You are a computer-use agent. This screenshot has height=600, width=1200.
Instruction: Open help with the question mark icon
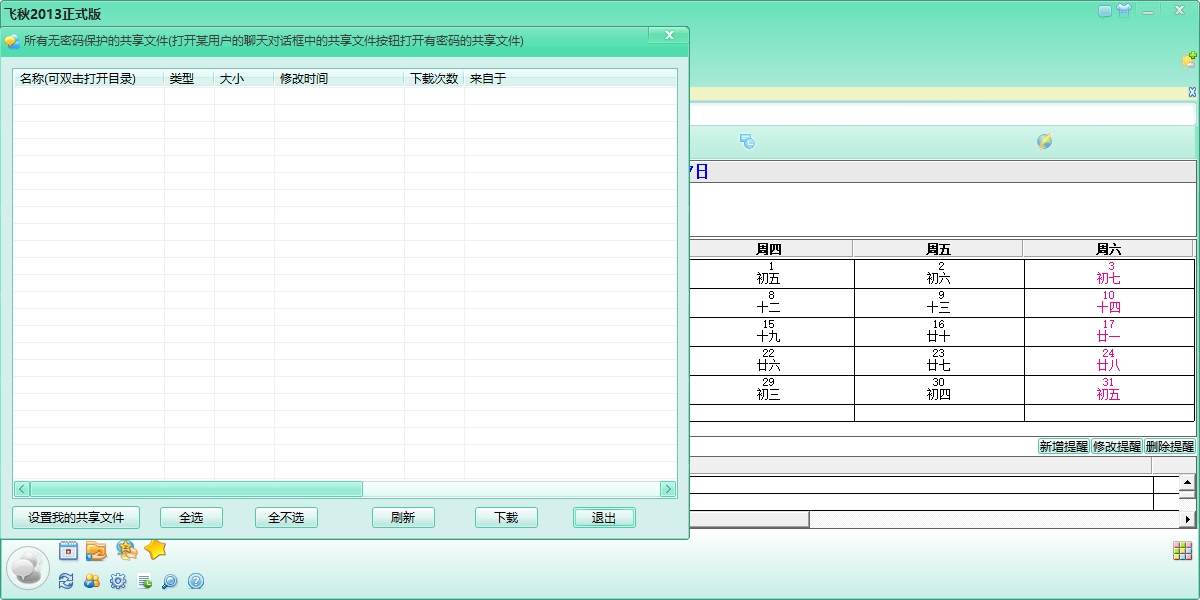196,581
